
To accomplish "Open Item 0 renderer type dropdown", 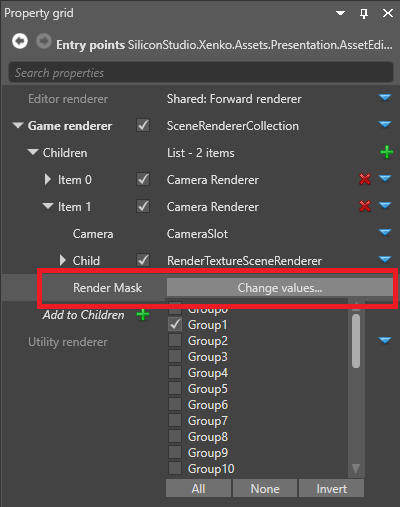I will click(x=385, y=178).
